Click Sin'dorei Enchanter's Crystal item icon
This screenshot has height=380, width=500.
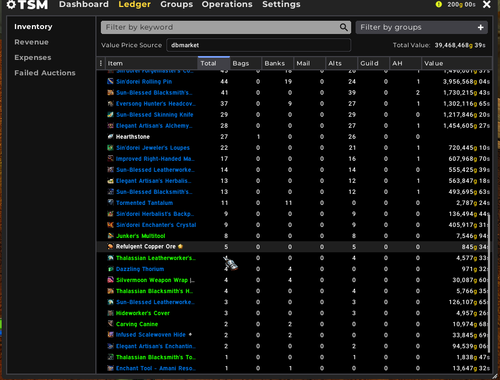[x=110, y=225]
